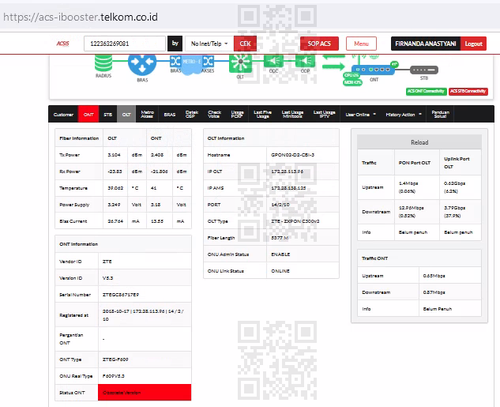The image size is (500, 407).
Task: Click the red CEK button
Action: [245, 44]
